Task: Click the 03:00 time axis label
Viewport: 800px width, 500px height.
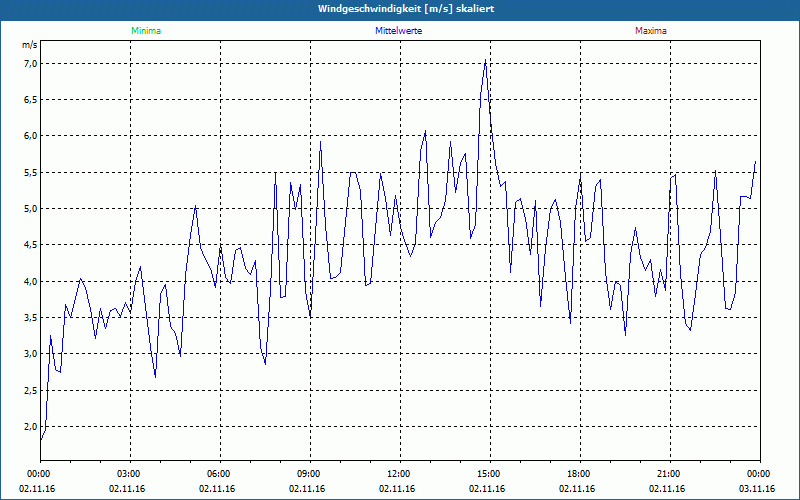Action: coord(131,474)
